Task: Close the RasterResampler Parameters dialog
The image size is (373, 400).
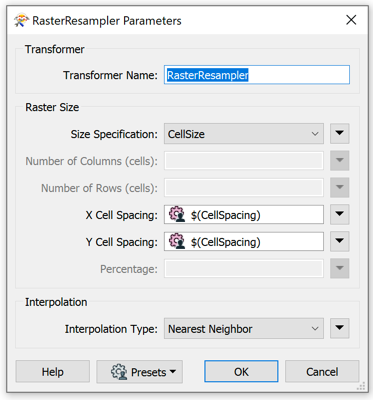Action: 351,20
